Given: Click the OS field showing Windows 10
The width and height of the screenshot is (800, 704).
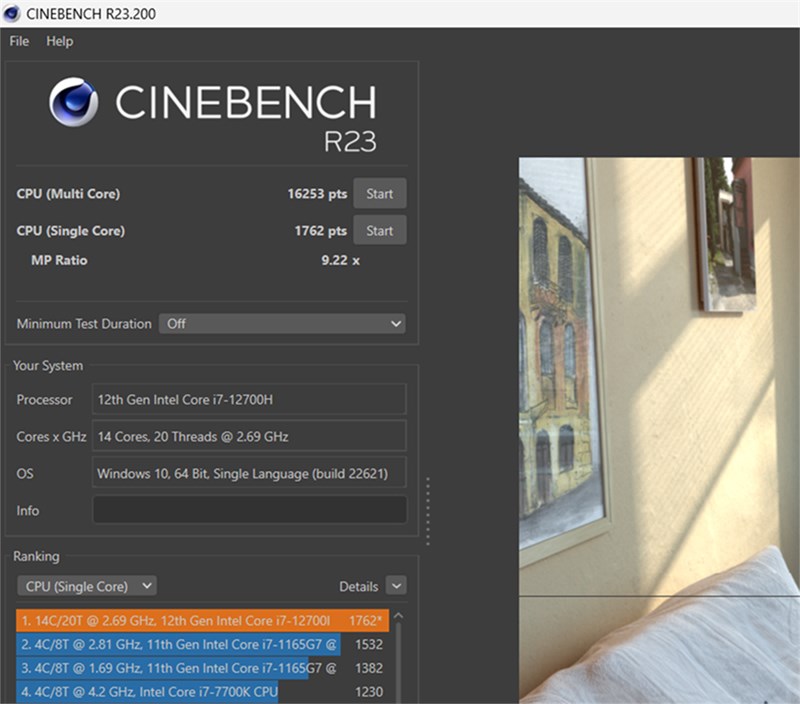Looking at the screenshot, I should pos(249,473).
